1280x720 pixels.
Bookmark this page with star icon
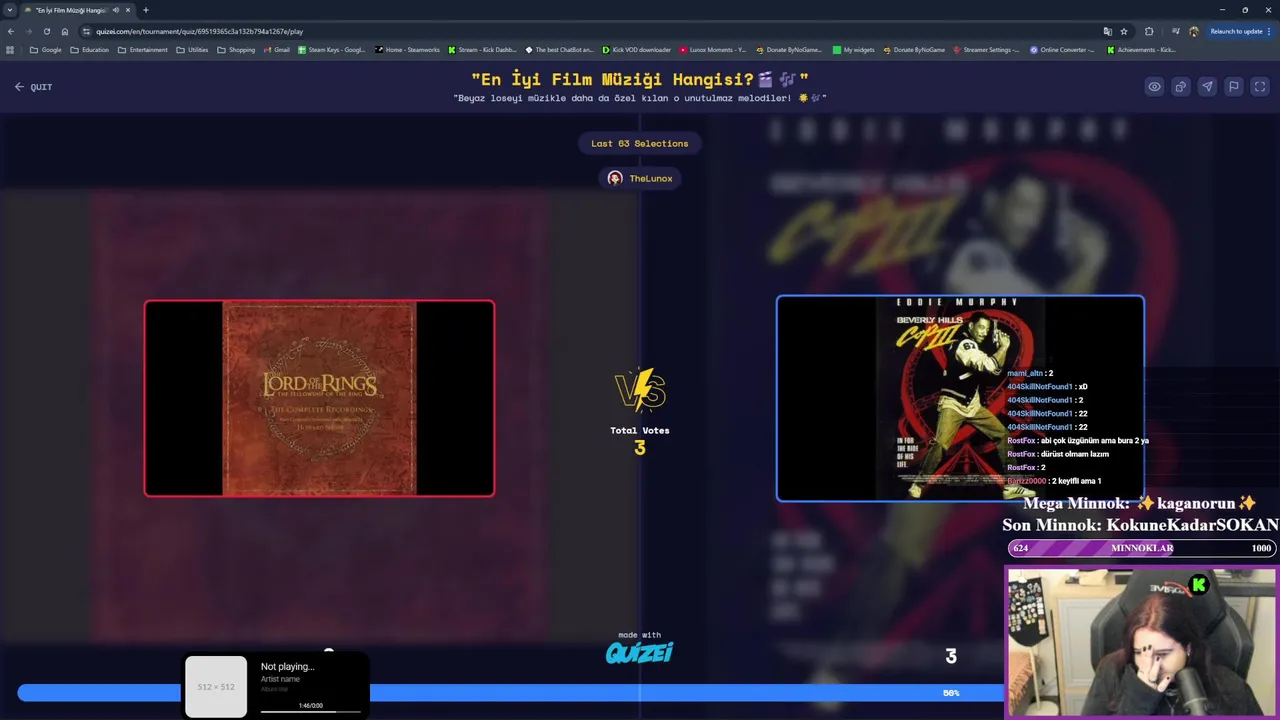pos(1124,31)
